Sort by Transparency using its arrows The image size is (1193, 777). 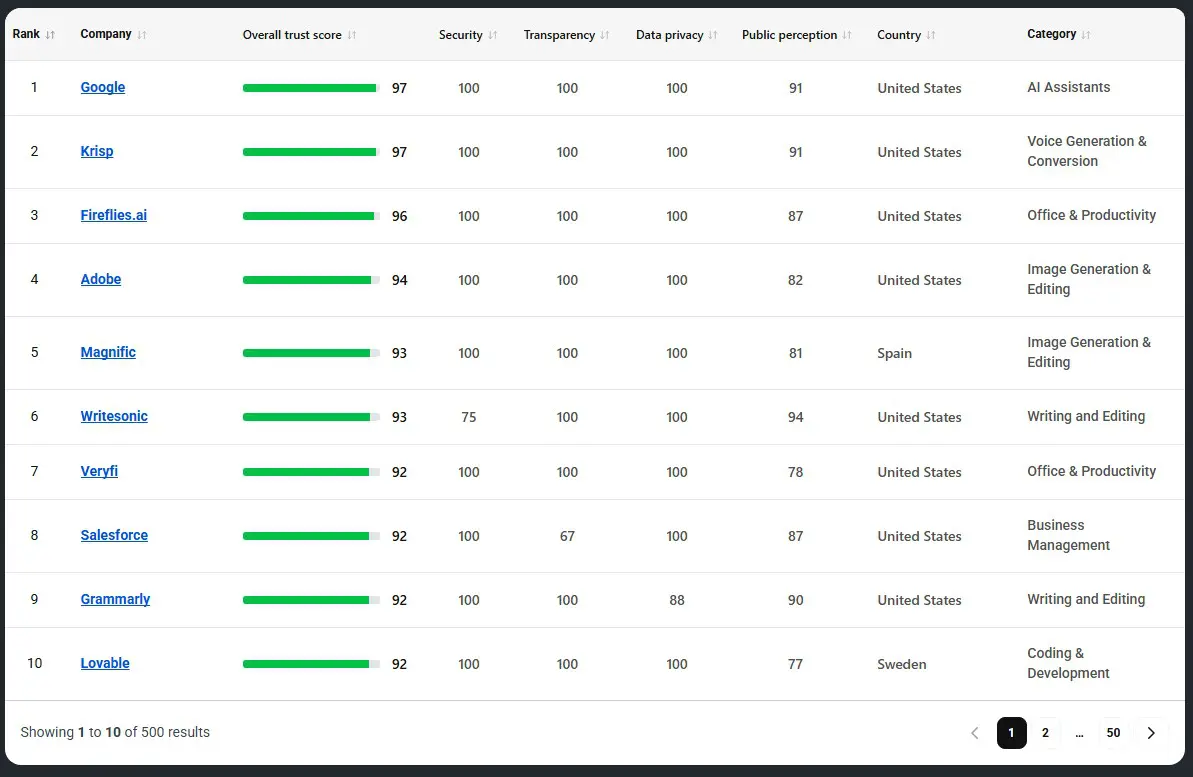[x=605, y=35]
